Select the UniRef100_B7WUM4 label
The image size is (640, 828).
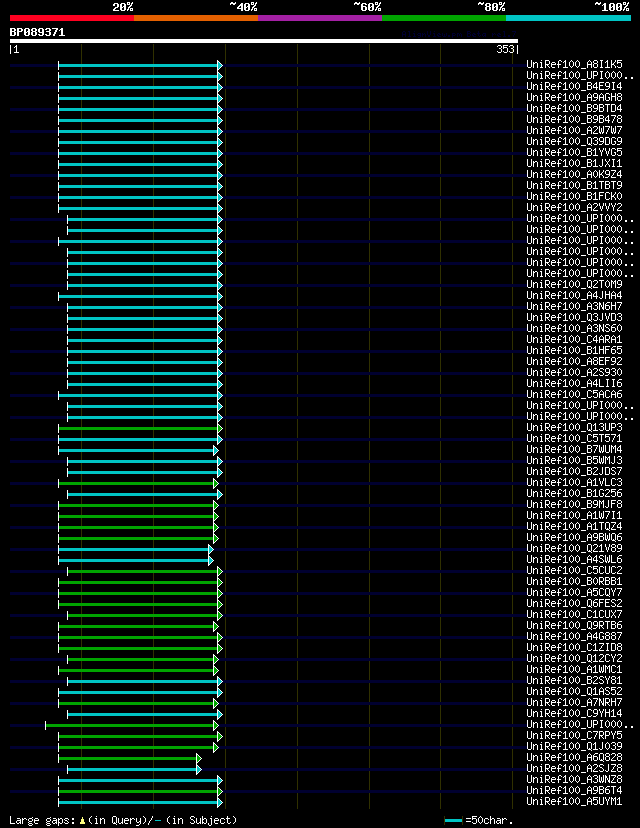(x=574, y=449)
